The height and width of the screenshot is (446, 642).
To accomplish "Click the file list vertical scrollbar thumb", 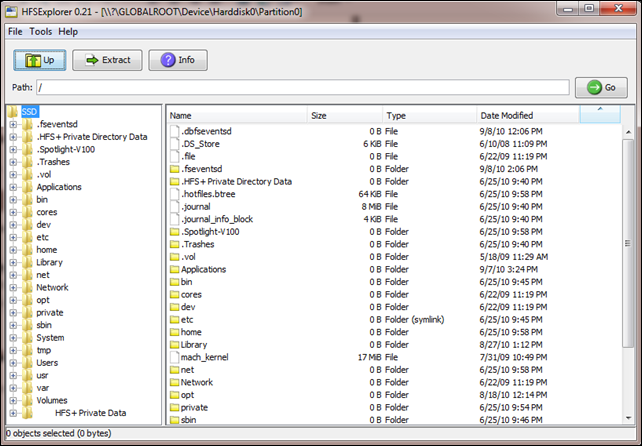I will coord(628,244).
